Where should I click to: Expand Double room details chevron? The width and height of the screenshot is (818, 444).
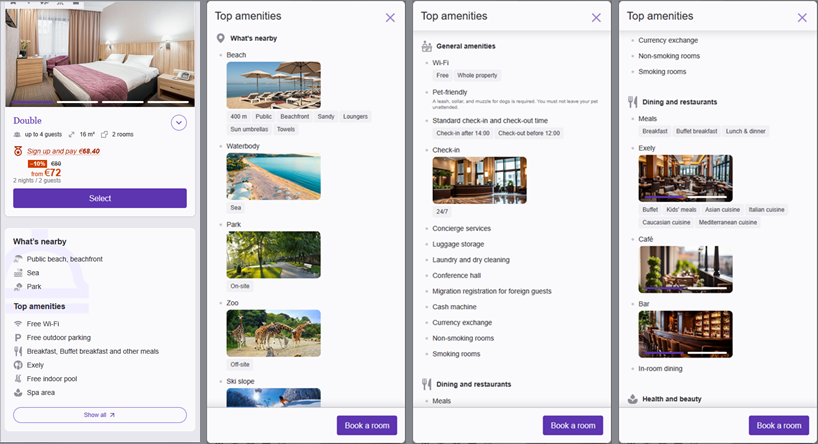179,123
